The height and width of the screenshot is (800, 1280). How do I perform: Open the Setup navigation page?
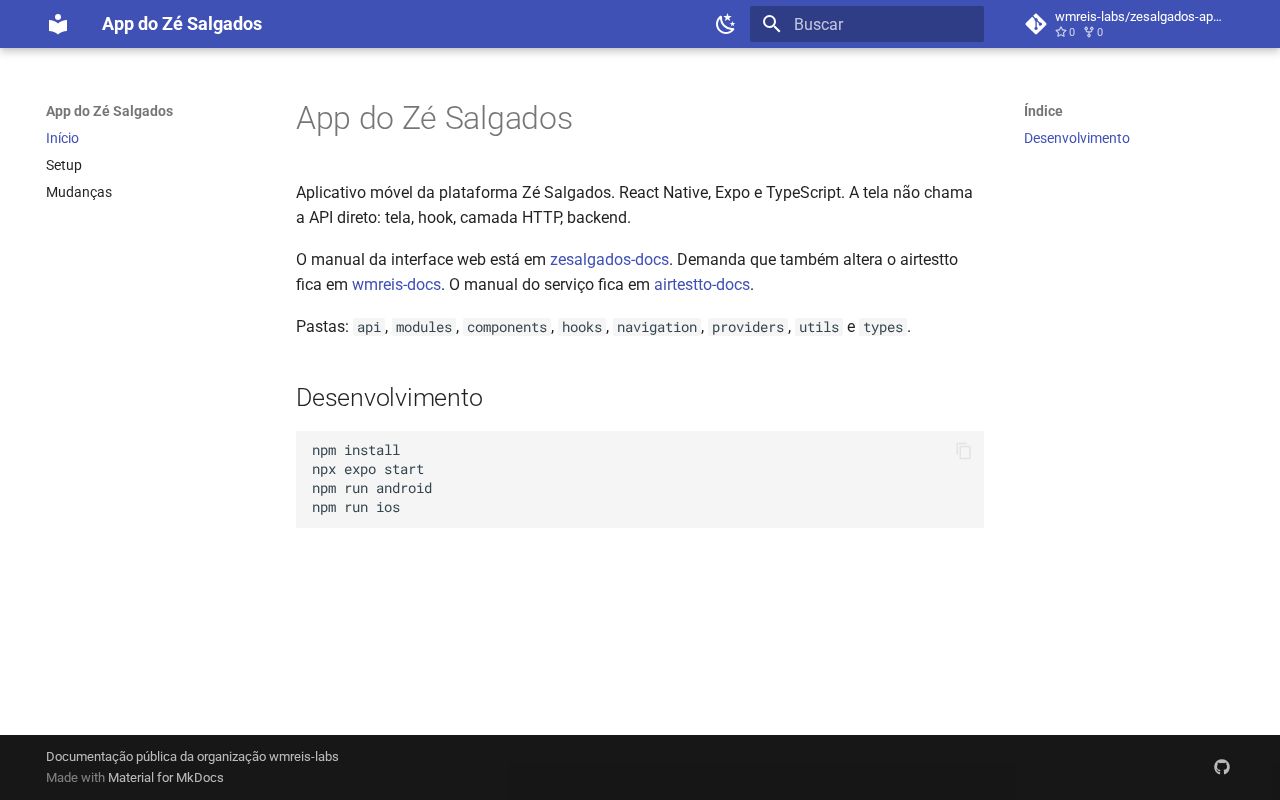pyautogui.click(x=64, y=165)
